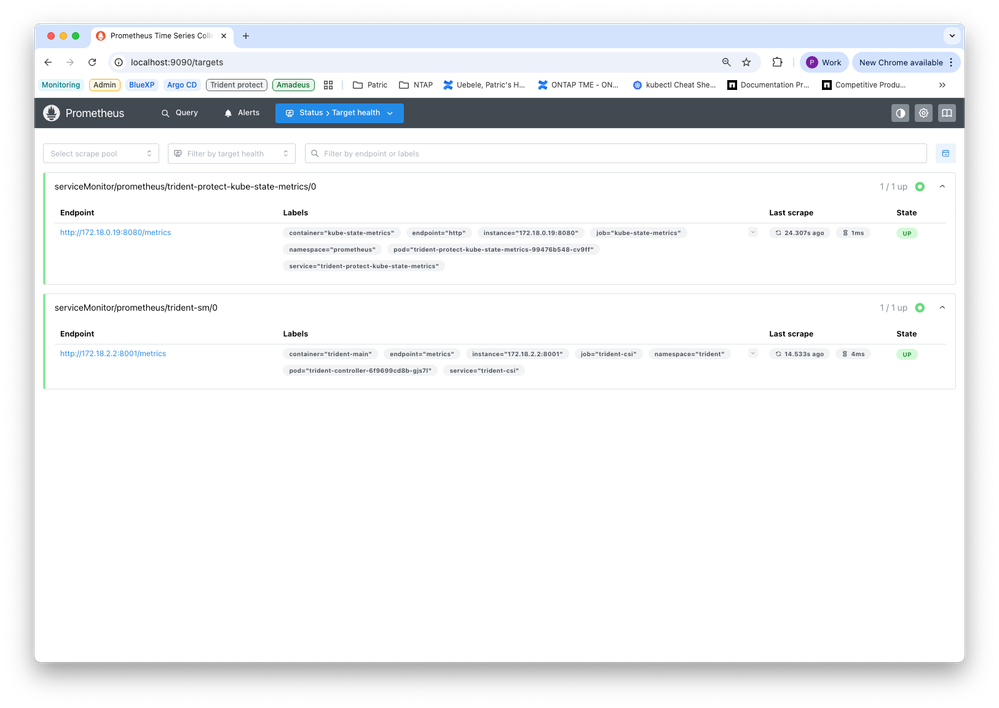Click the instance="172.18.0.19:8080" label
This screenshot has width=999, height=708.
coord(531,233)
